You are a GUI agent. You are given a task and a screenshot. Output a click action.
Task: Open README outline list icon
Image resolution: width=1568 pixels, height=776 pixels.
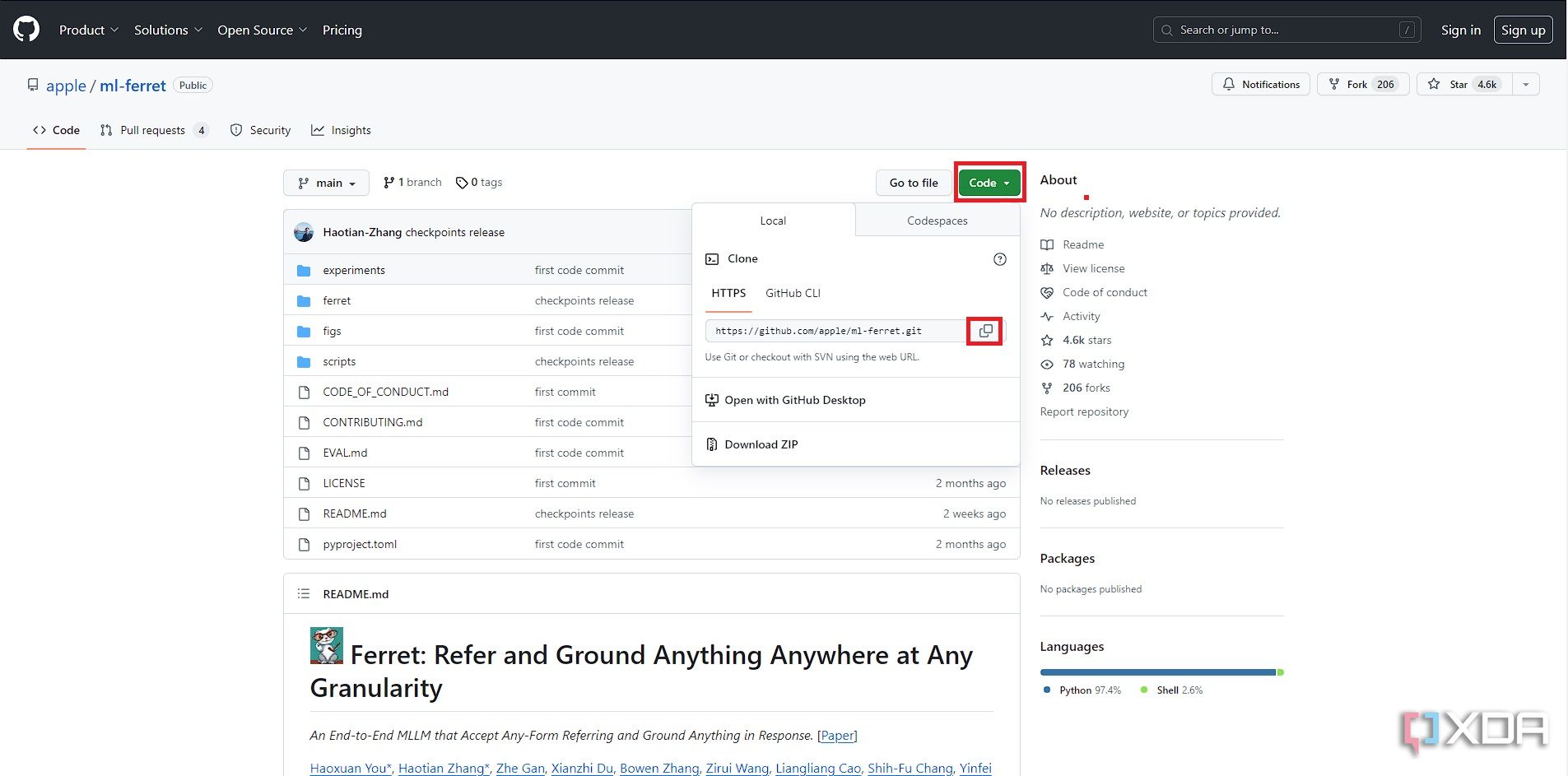point(304,593)
